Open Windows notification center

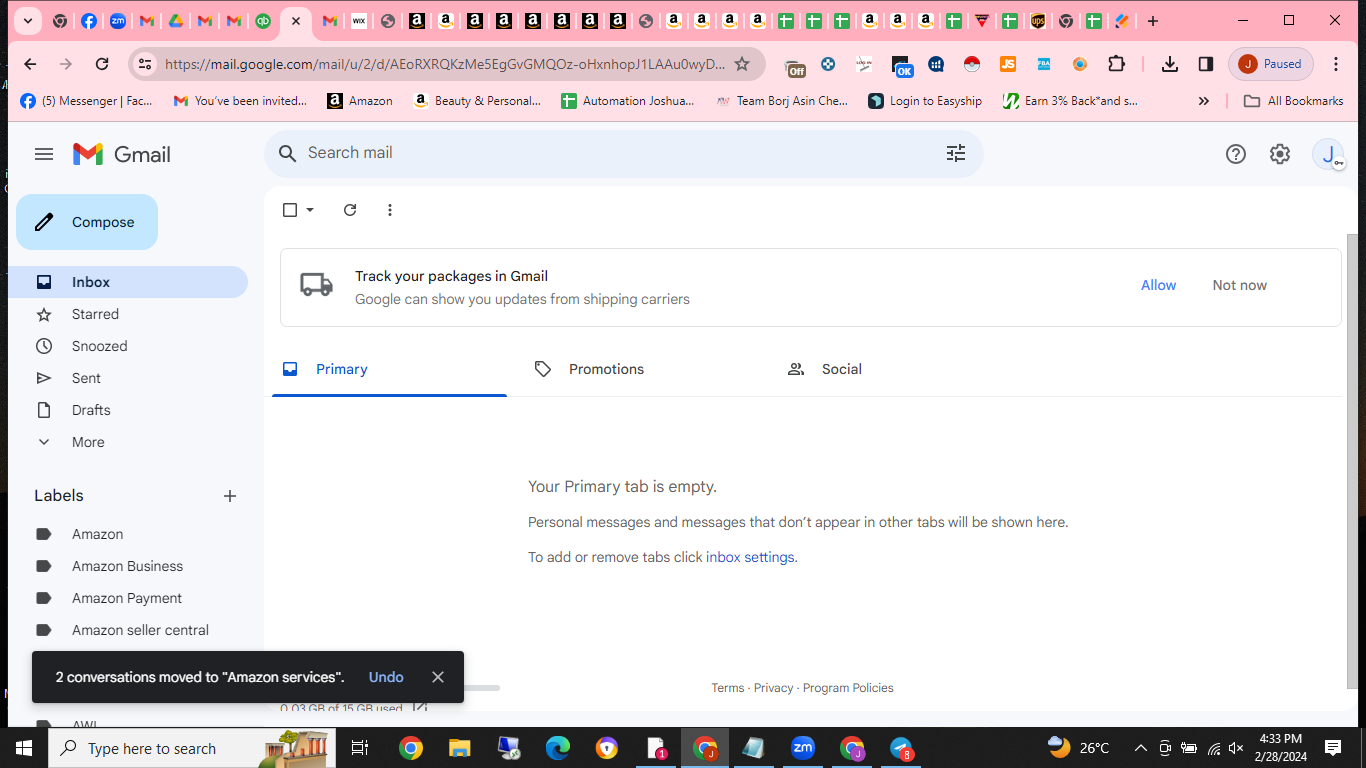click(1333, 748)
